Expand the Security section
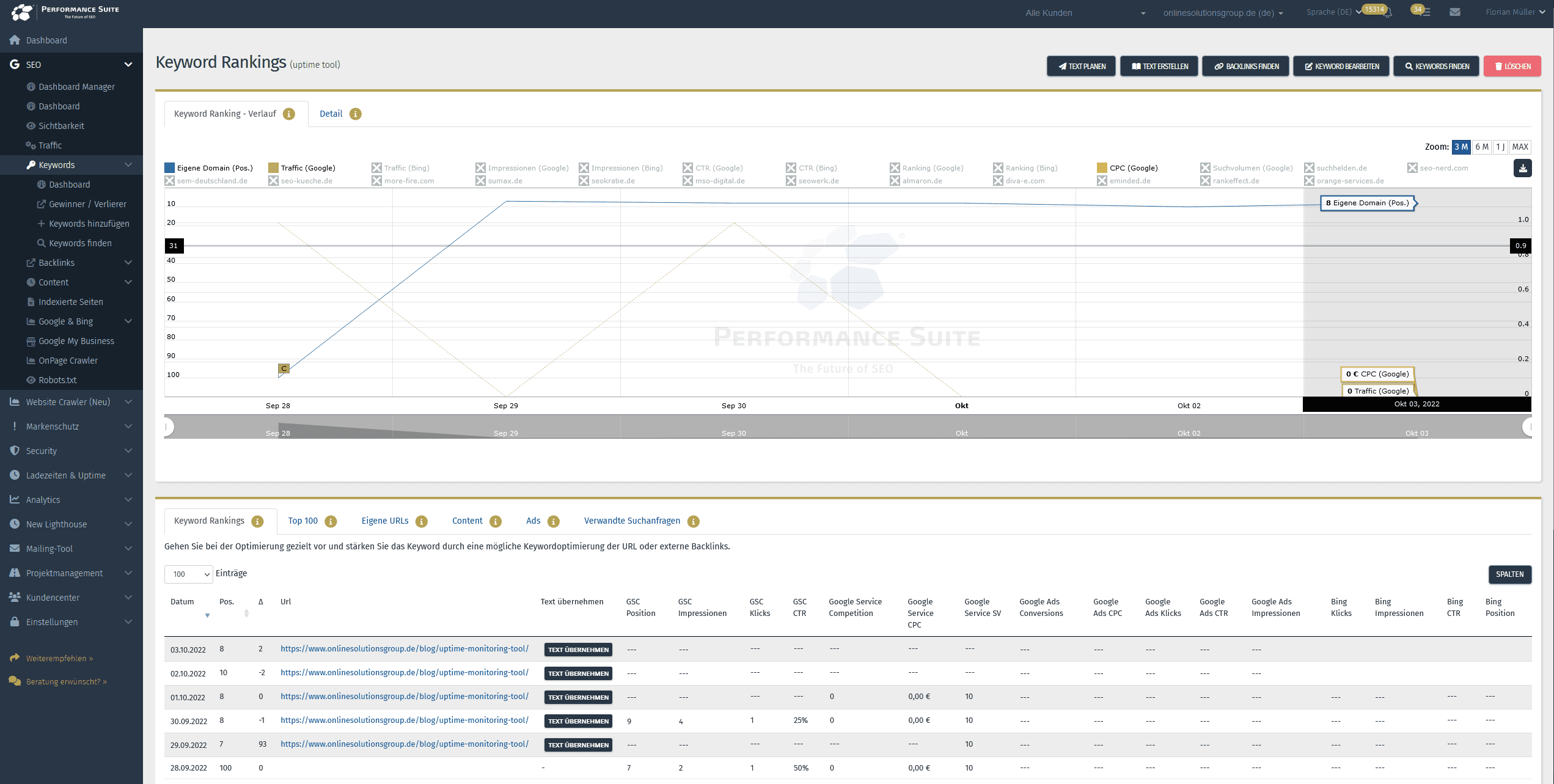 128,451
